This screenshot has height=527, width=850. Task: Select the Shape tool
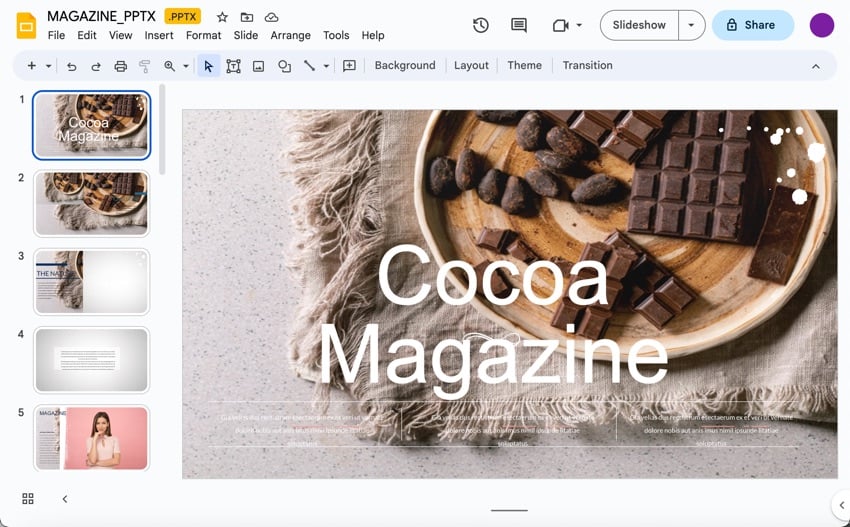pos(284,66)
